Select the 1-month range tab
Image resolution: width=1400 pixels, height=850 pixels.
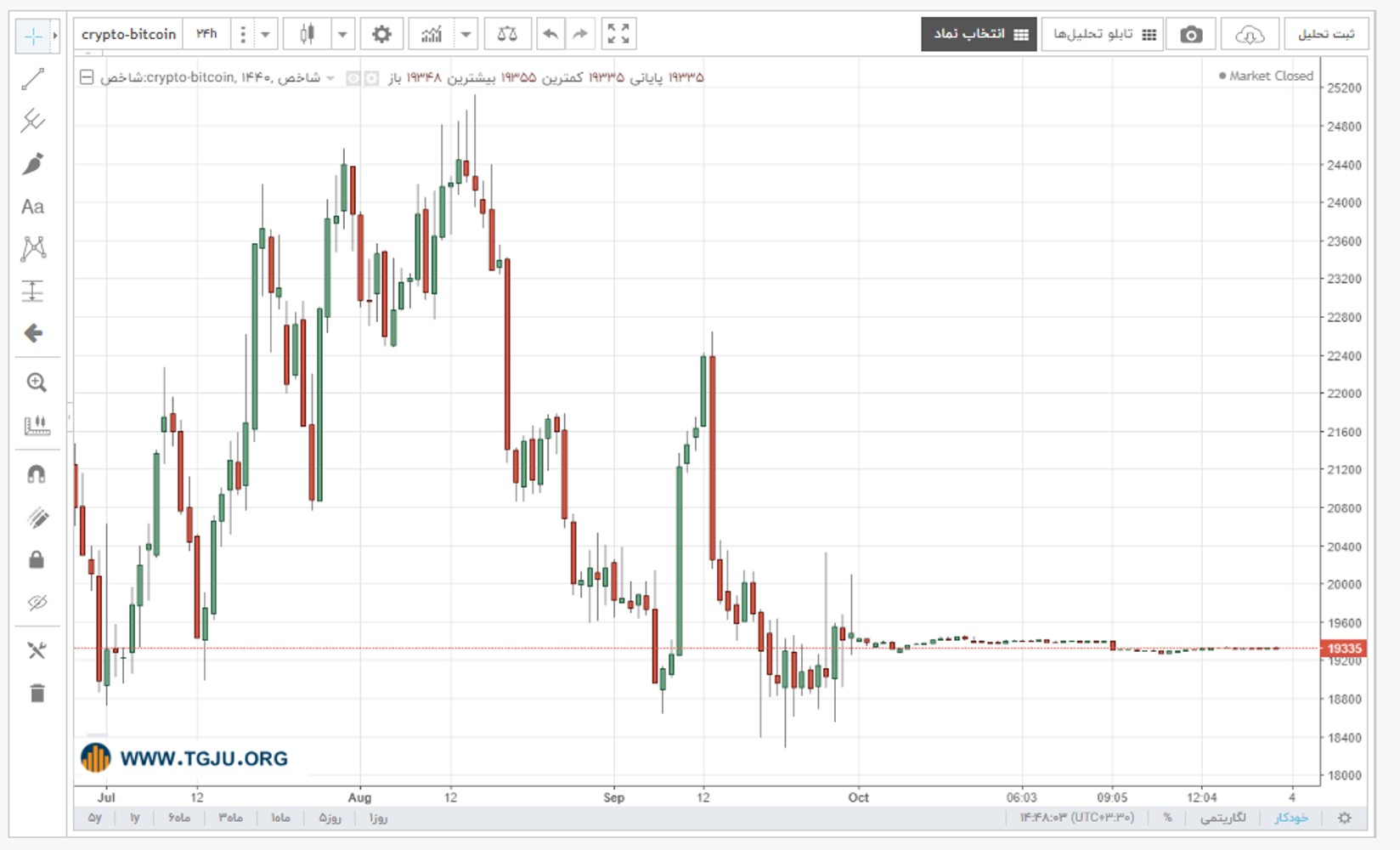(x=280, y=818)
